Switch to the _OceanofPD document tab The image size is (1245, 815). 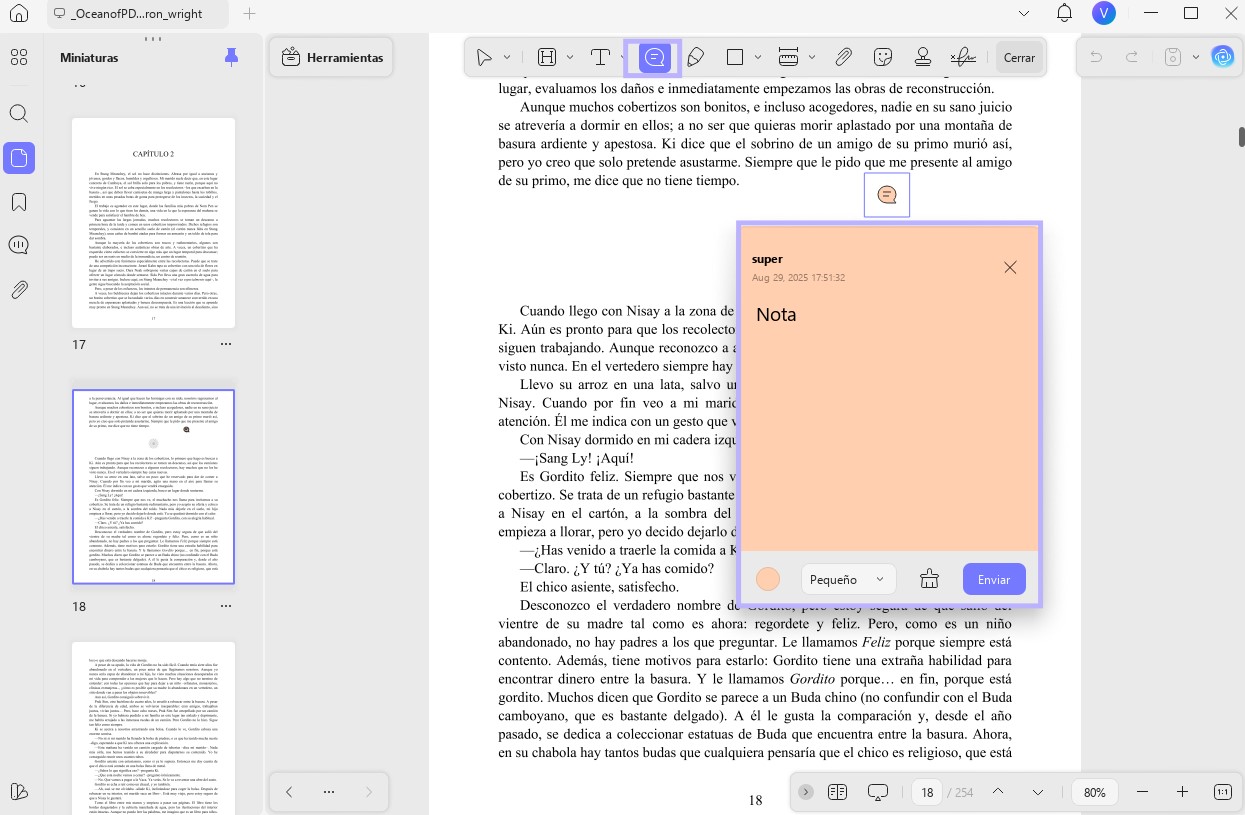[x=137, y=13]
